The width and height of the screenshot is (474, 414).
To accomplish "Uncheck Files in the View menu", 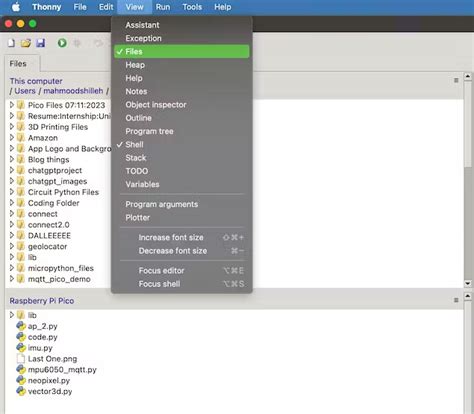I will (182, 52).
